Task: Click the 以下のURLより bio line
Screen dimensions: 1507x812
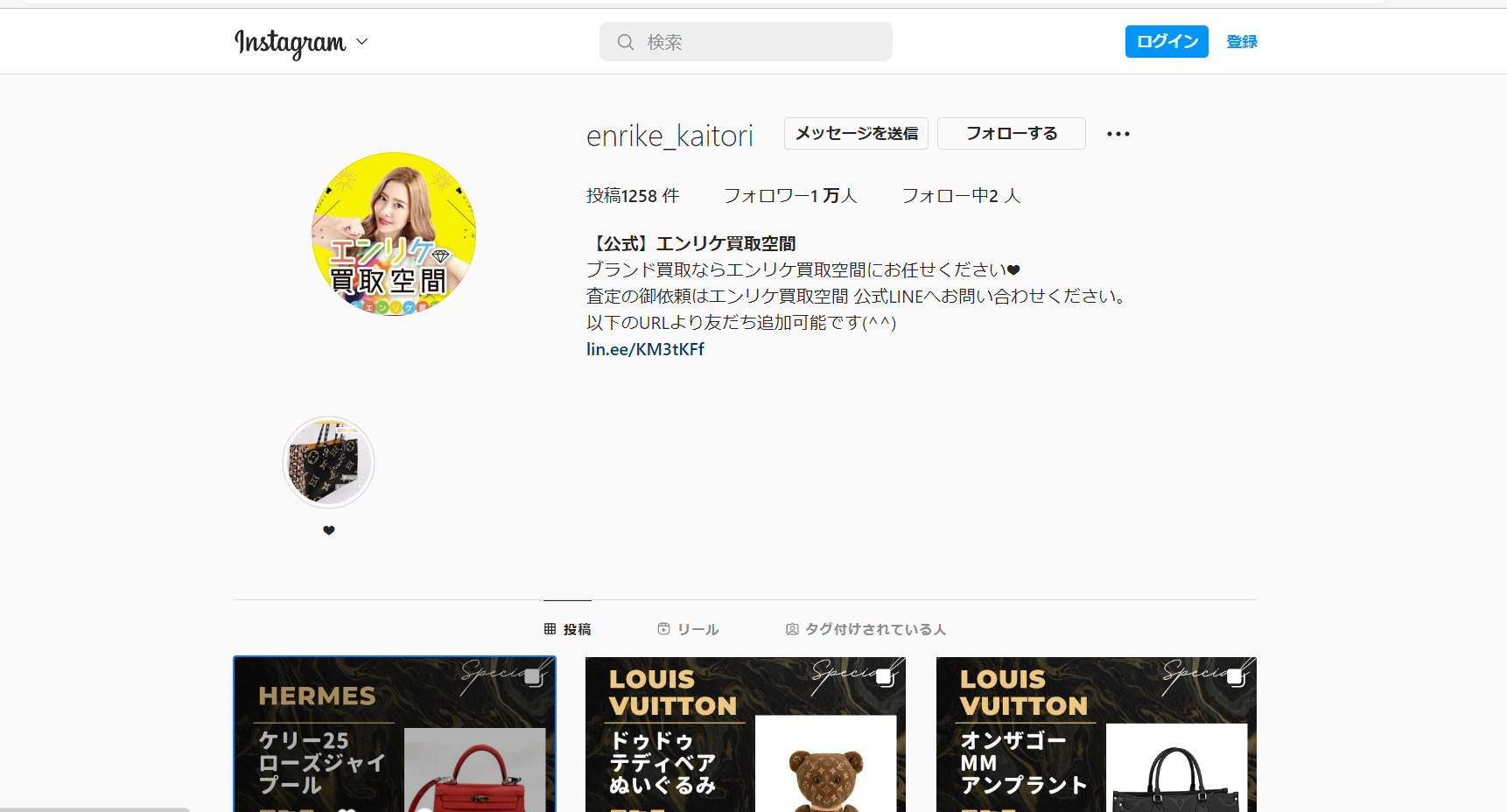Action: pos(741,322)
